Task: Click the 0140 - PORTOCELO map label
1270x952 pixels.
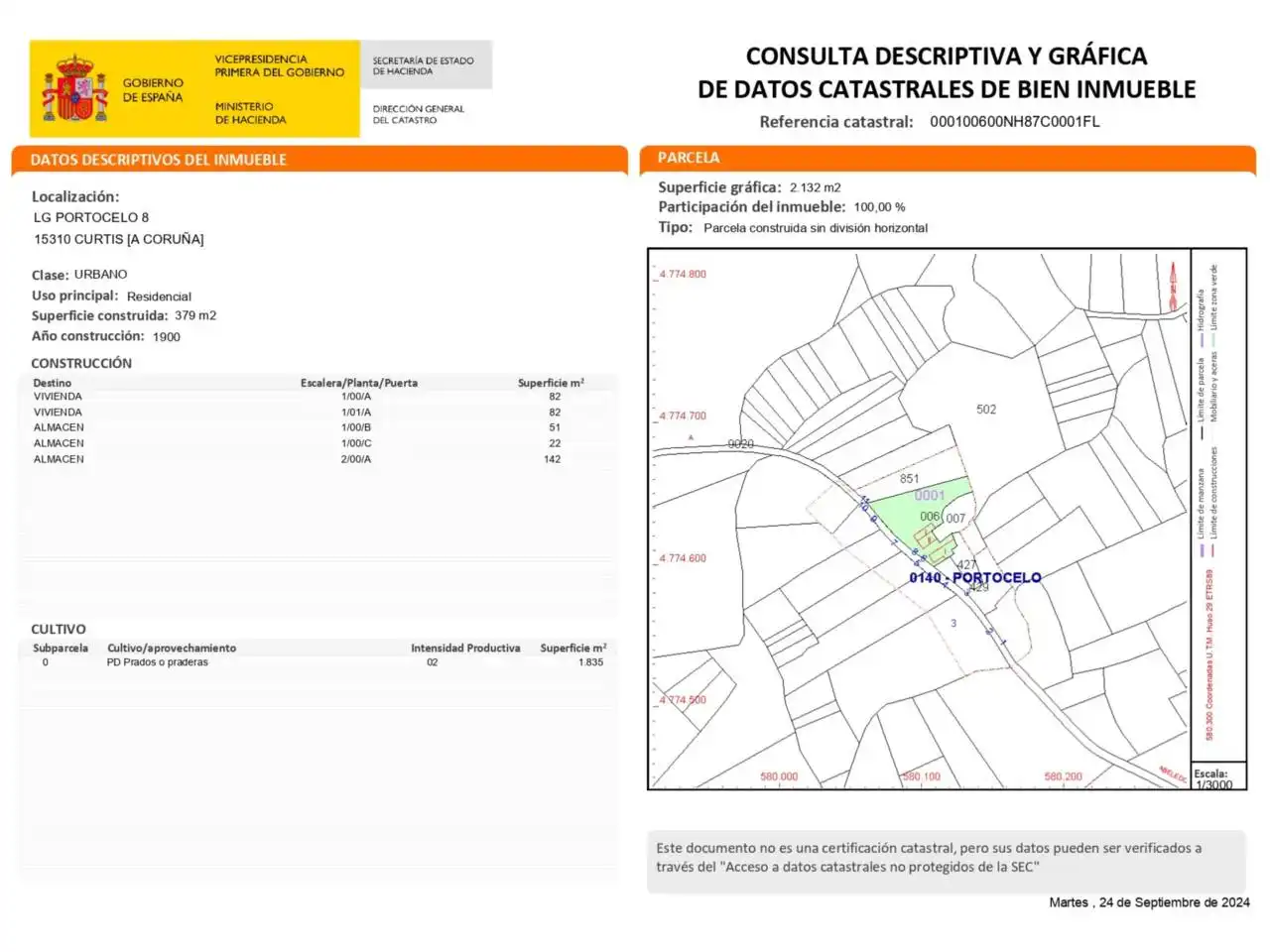Action: pos(975,578)
